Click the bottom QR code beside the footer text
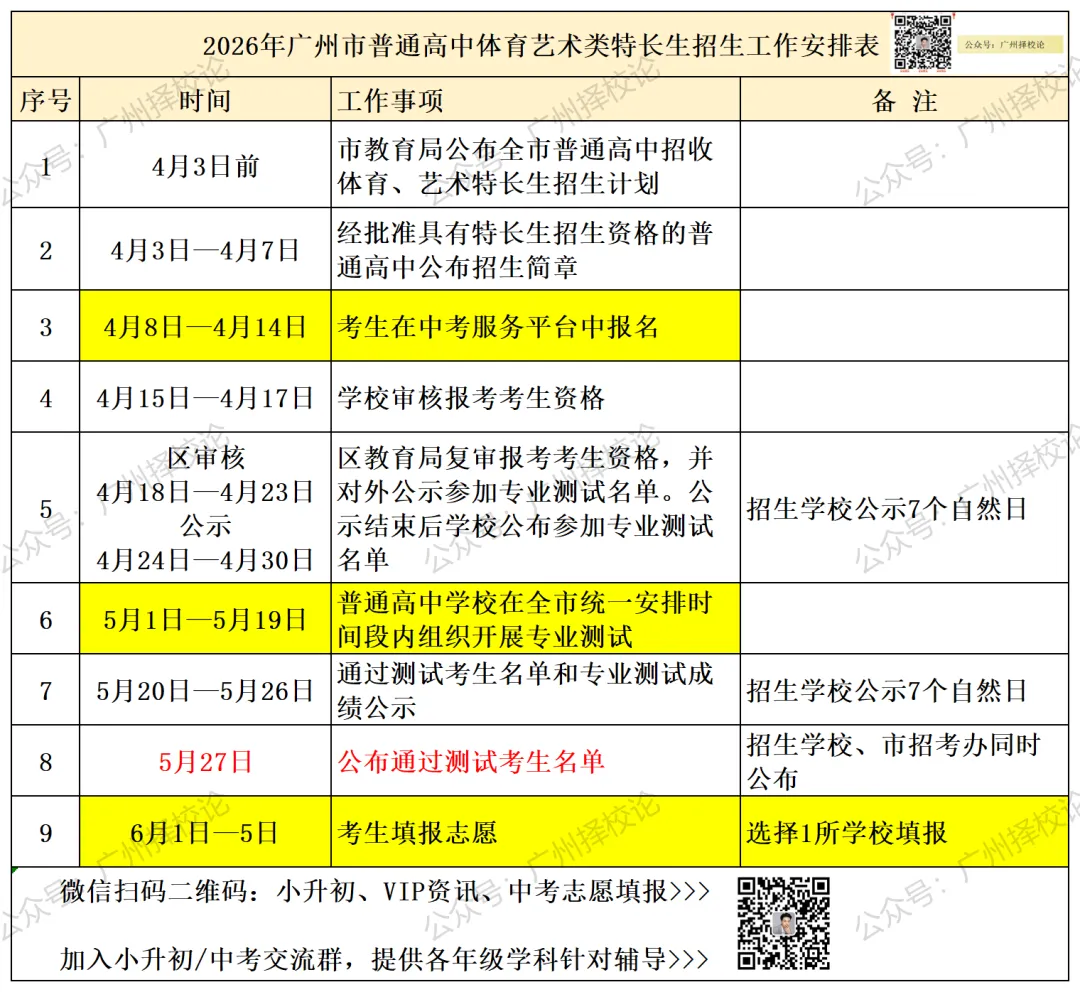The width and height of the screenshot is (1080, 992). (783, 923)
